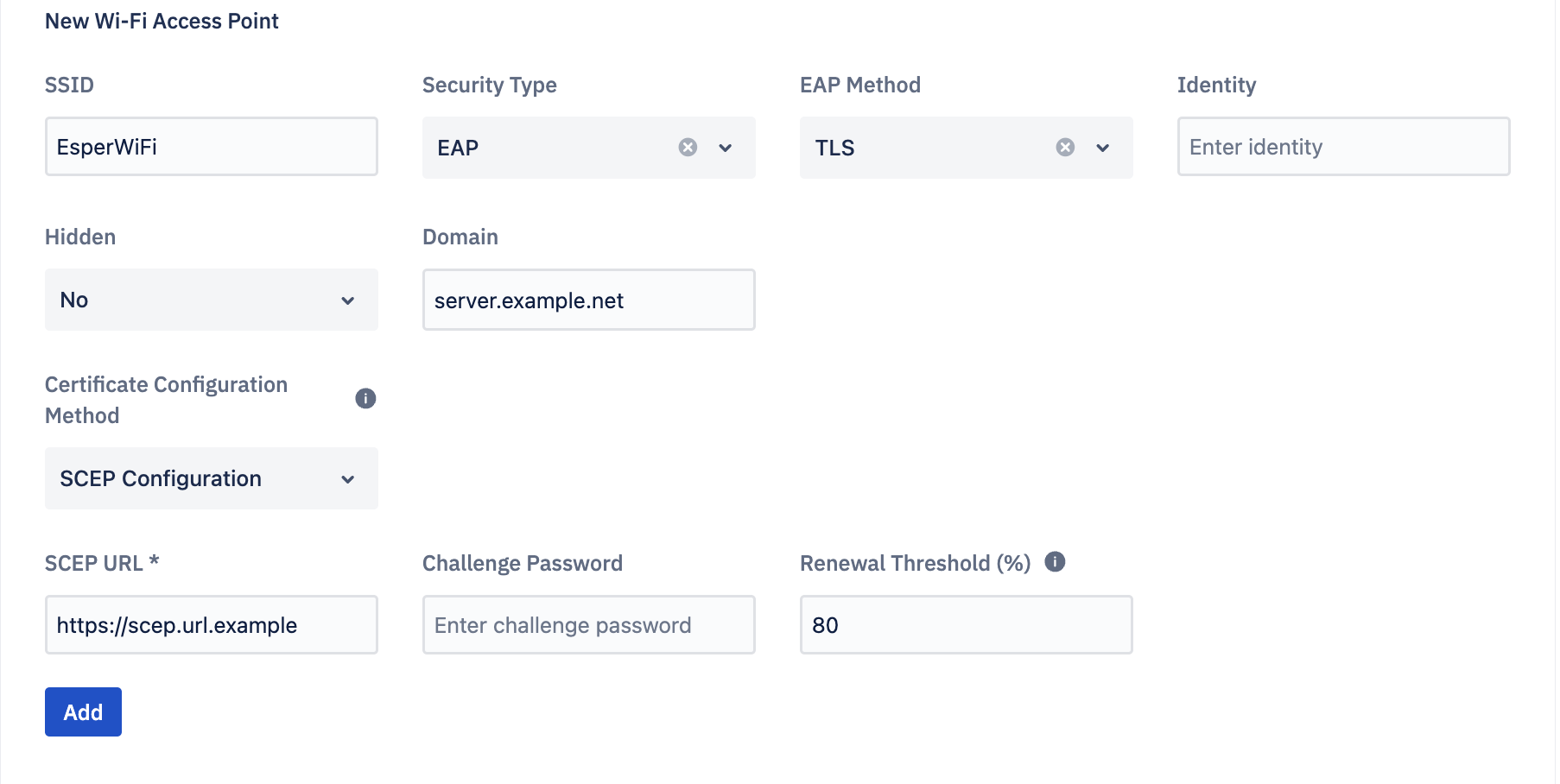Expand the Hidden dropdown
This screenshot has height=784, width=1560.
click(347, 300)
